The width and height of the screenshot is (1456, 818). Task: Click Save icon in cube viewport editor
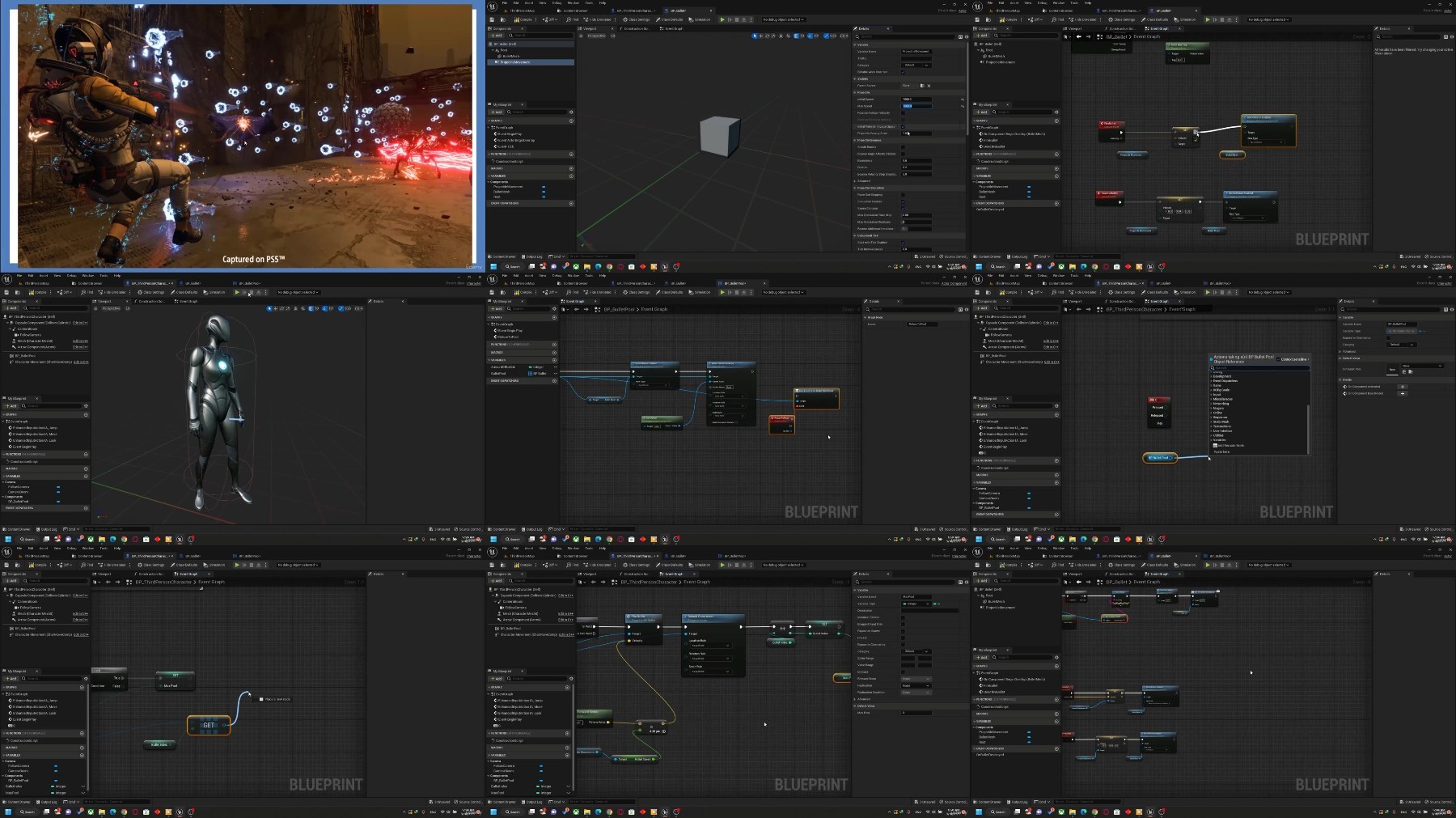pos(493,19)
